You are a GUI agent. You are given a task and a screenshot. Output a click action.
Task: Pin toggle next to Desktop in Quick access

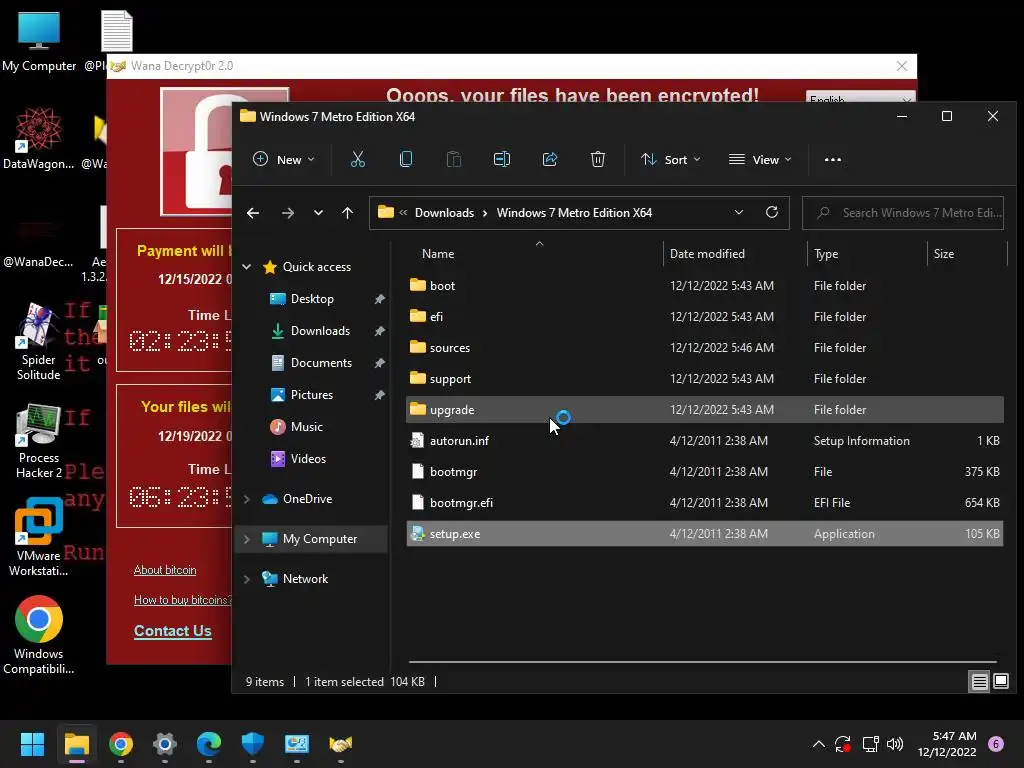click(x=379, y=298)
